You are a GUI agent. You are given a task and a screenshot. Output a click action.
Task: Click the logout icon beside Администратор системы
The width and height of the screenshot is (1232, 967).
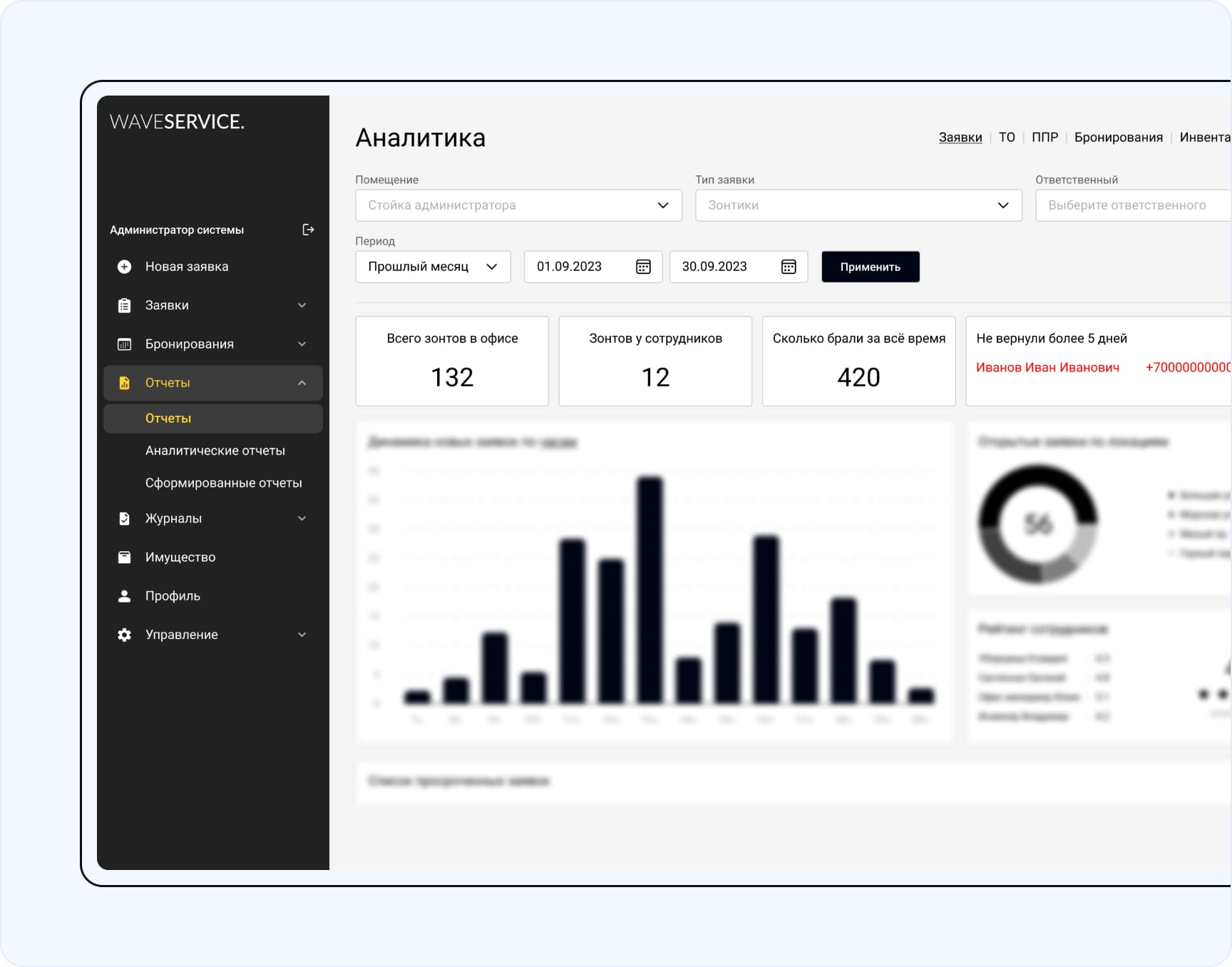tap(308, 230)
